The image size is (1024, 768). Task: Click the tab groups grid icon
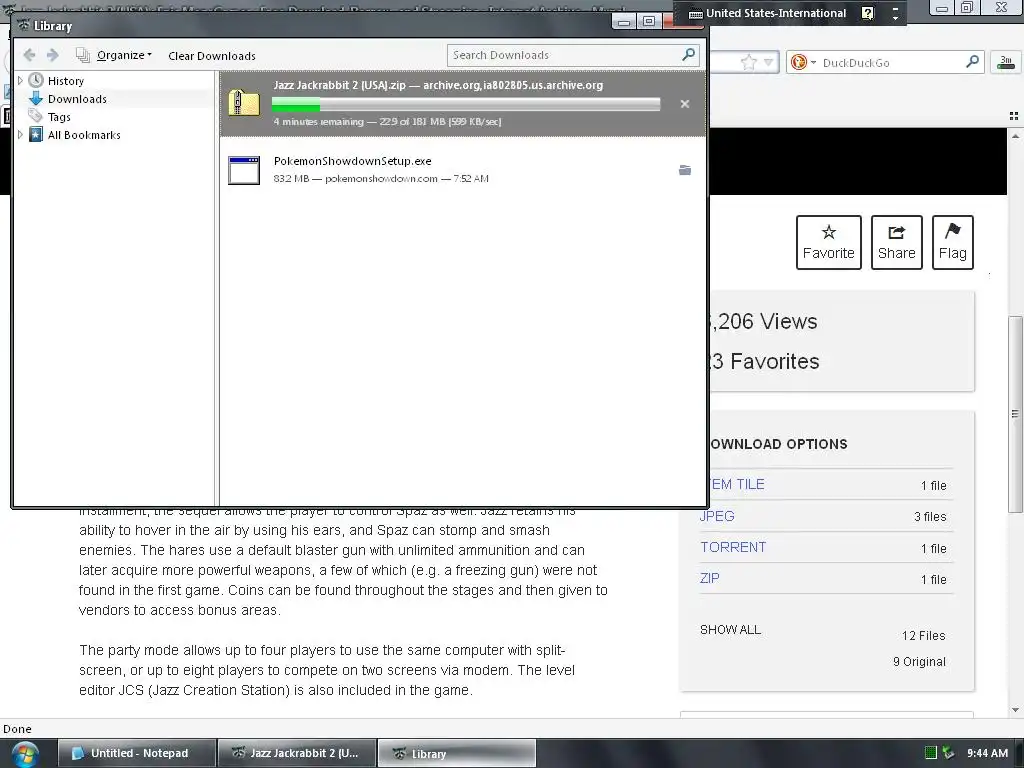pos(1014,116)
